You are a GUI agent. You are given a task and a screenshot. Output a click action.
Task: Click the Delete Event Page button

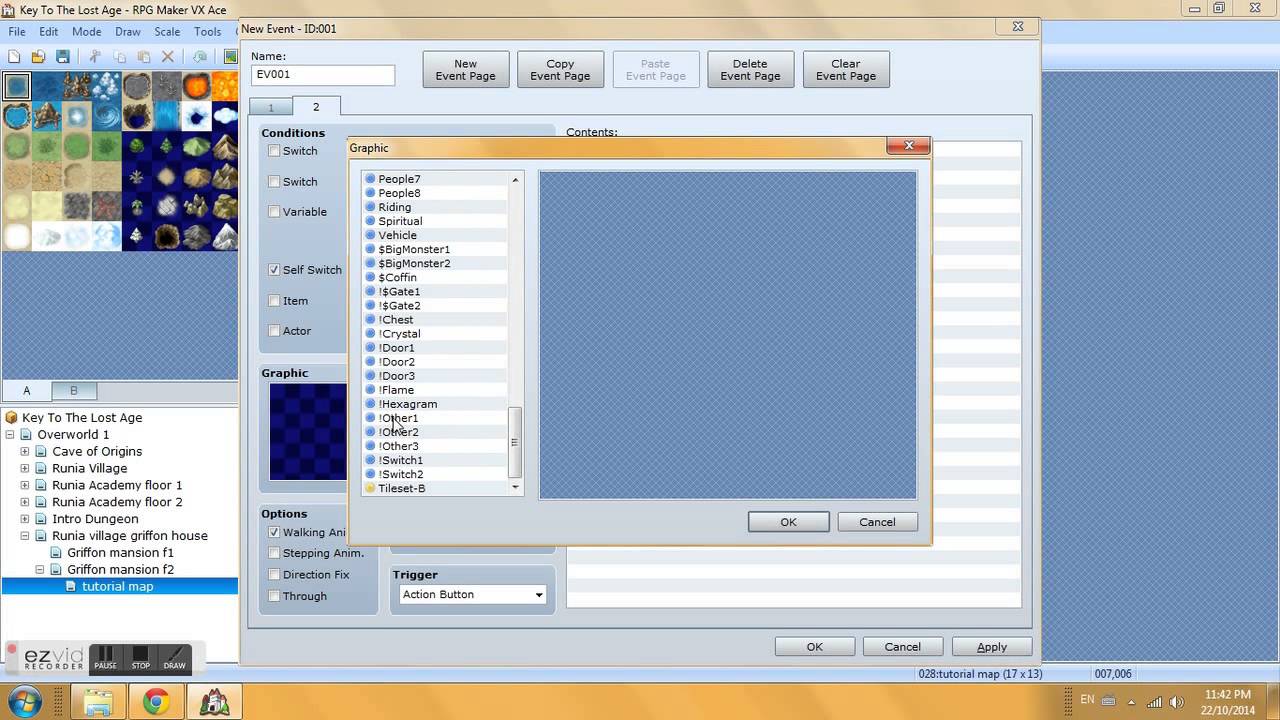750,70
